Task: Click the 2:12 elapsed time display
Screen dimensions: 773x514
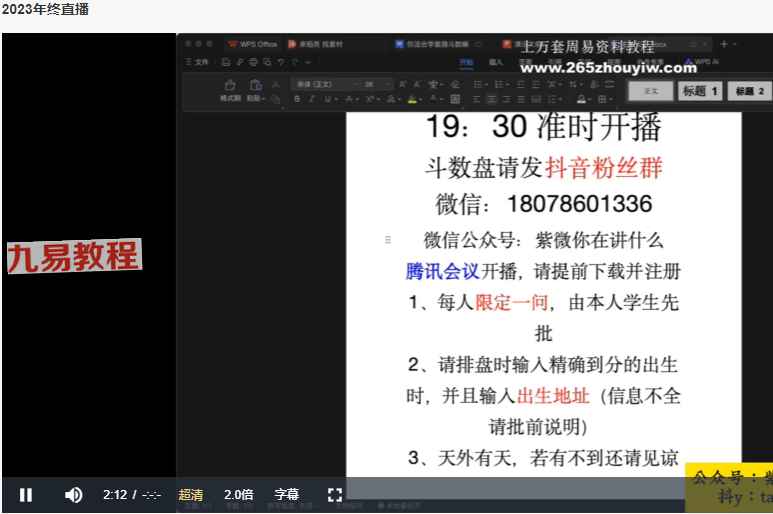Action: [114, 494]
